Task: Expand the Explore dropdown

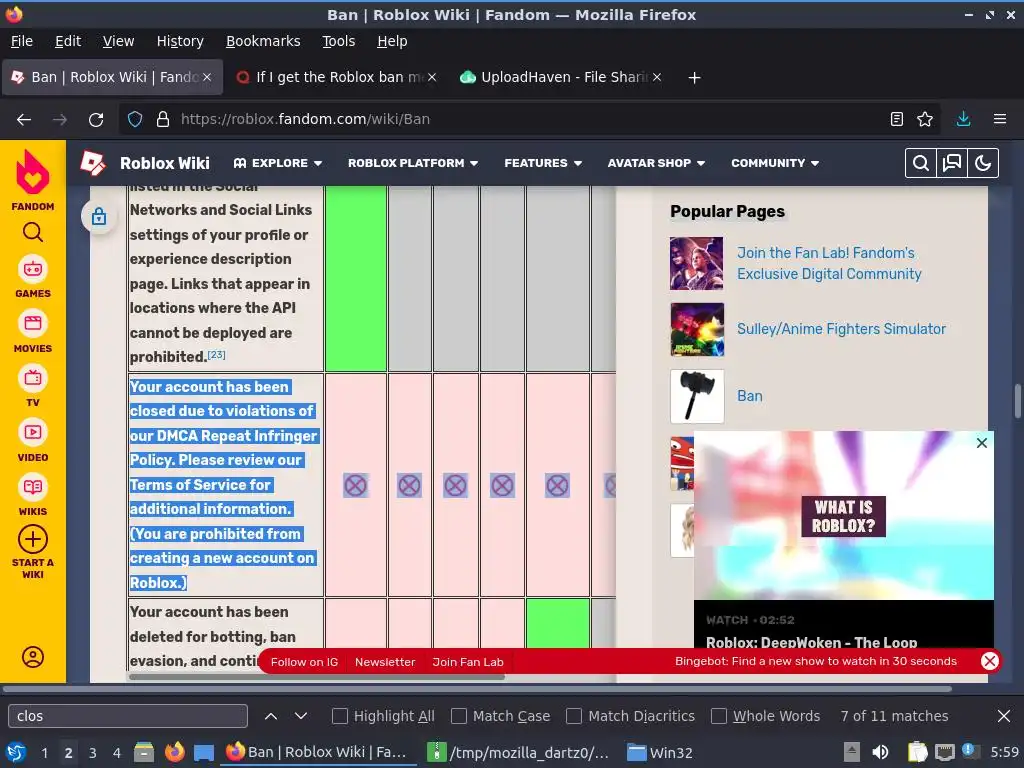Action: tap(278, 163)
